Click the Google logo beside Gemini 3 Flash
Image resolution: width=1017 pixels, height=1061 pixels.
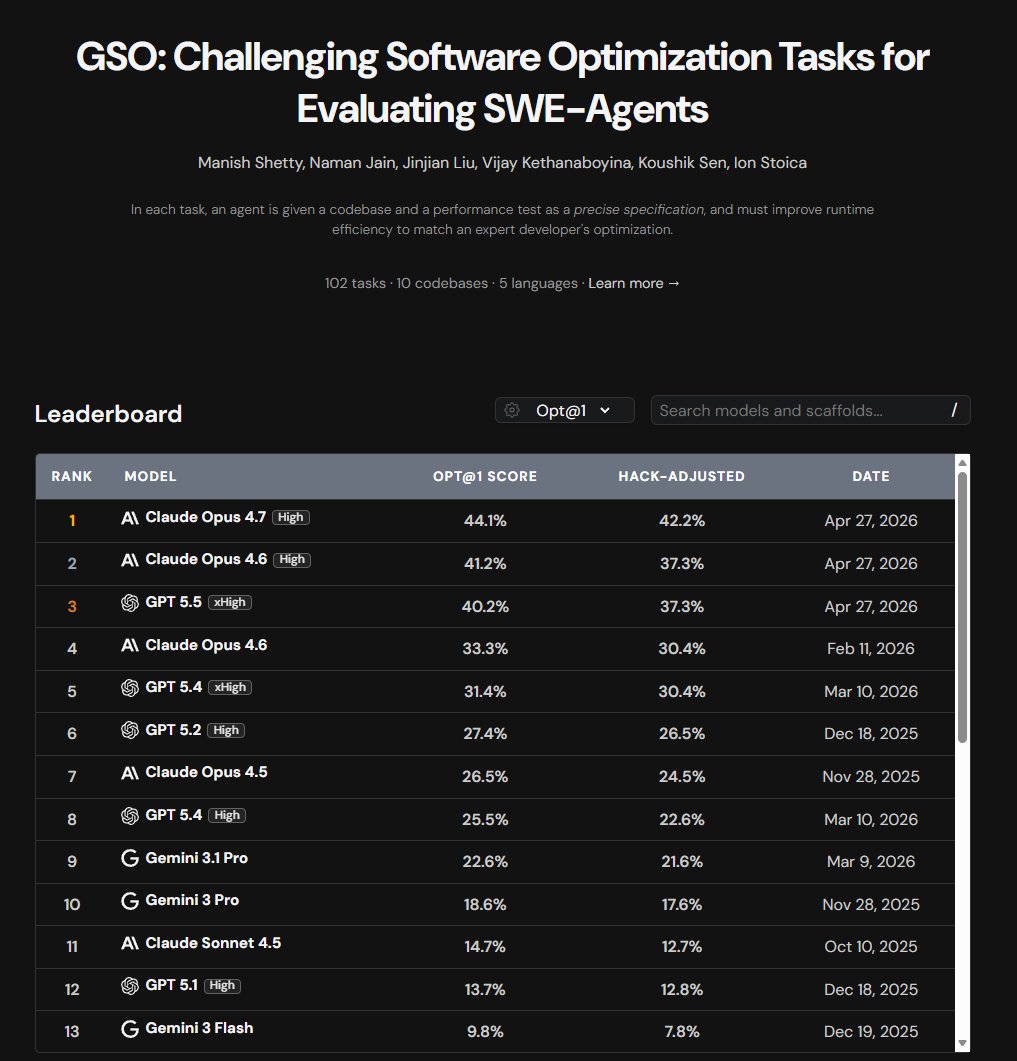[x=130, y=1029]
